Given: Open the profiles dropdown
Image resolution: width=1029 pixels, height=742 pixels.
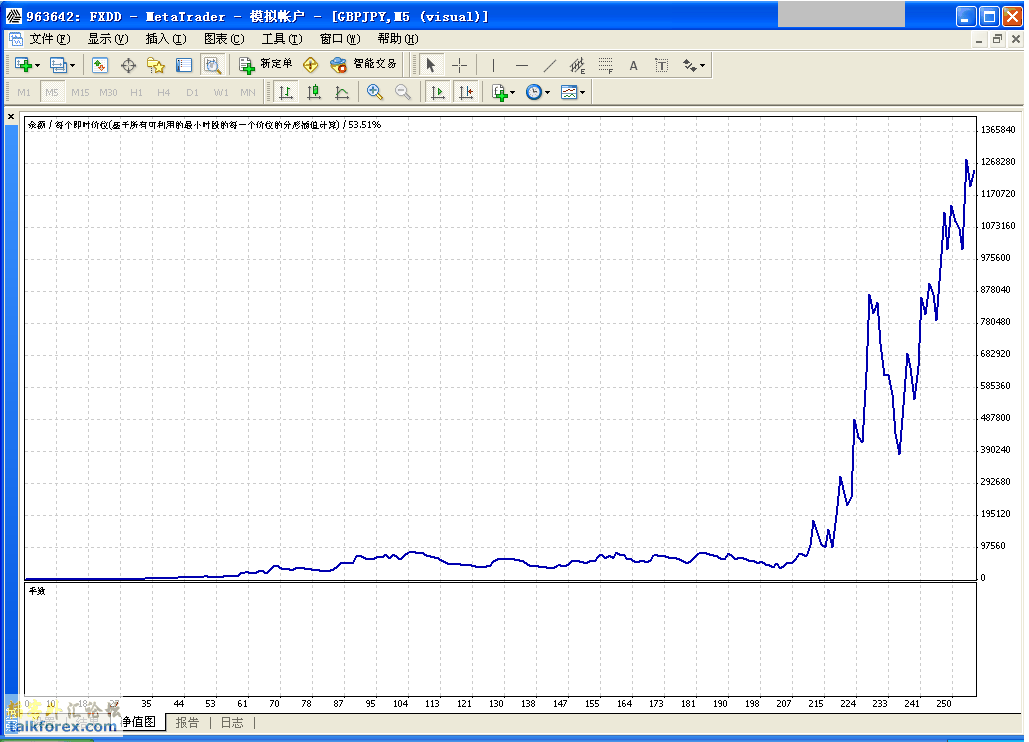Looking at the screenshot, I should coord(63,65).
